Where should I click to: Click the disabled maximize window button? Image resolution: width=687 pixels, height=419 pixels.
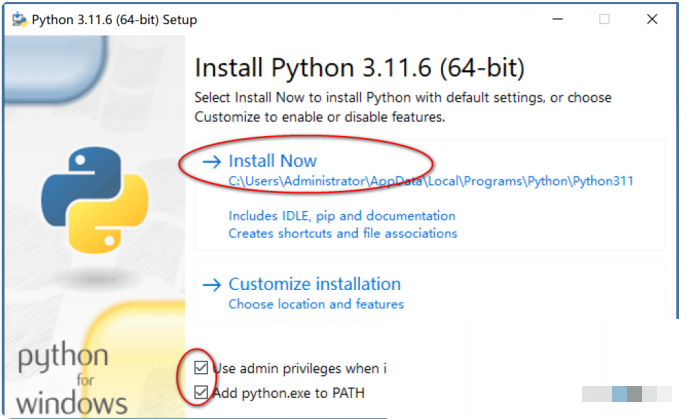604,19
